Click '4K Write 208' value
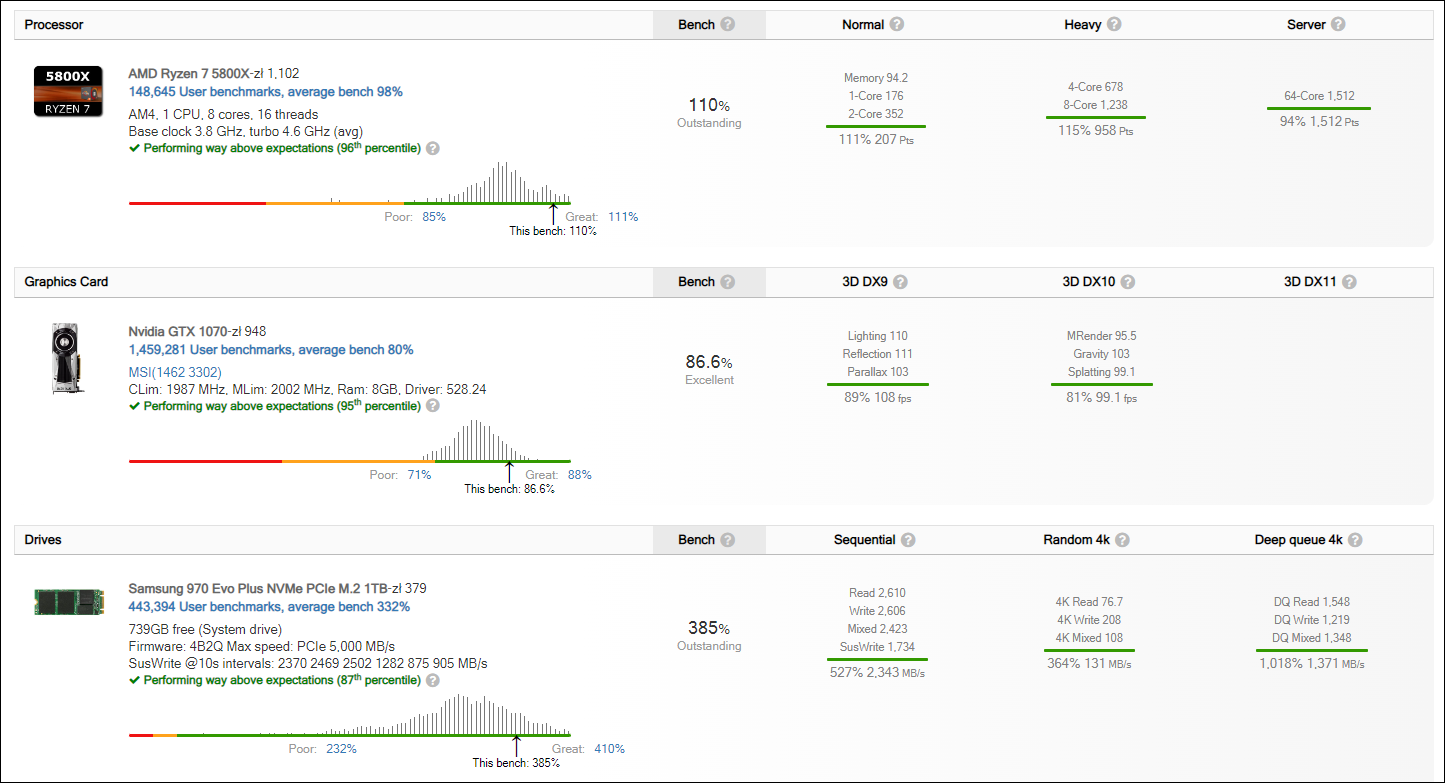The image size is (1445, 783). coord(1089,620)
